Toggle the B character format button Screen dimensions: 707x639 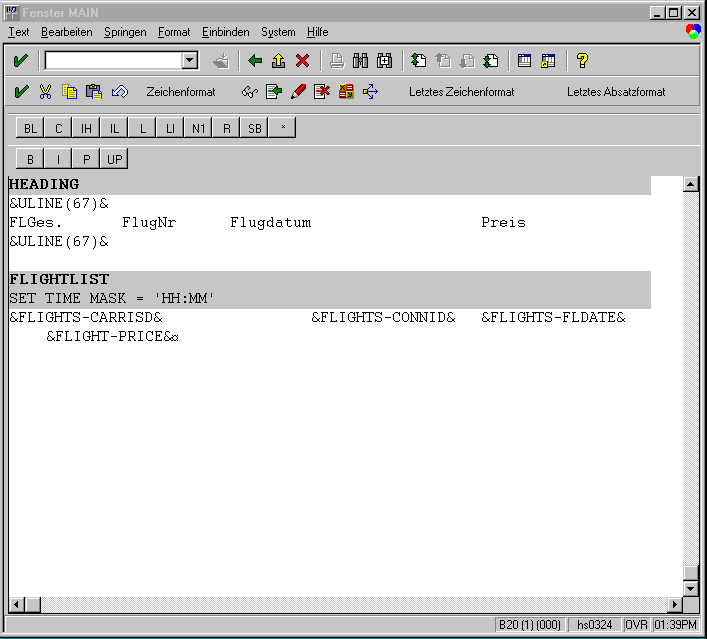click(31, 159)
